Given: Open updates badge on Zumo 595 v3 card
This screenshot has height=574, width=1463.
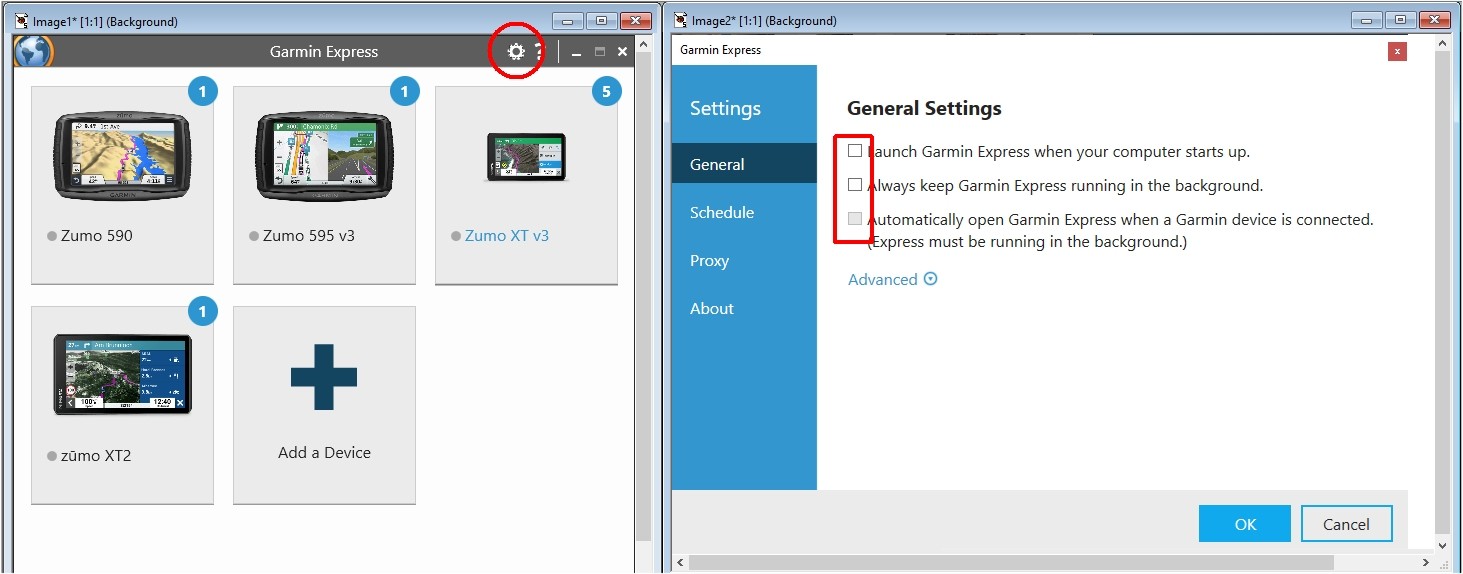Looking at the screenshot, I should (404, 92).
